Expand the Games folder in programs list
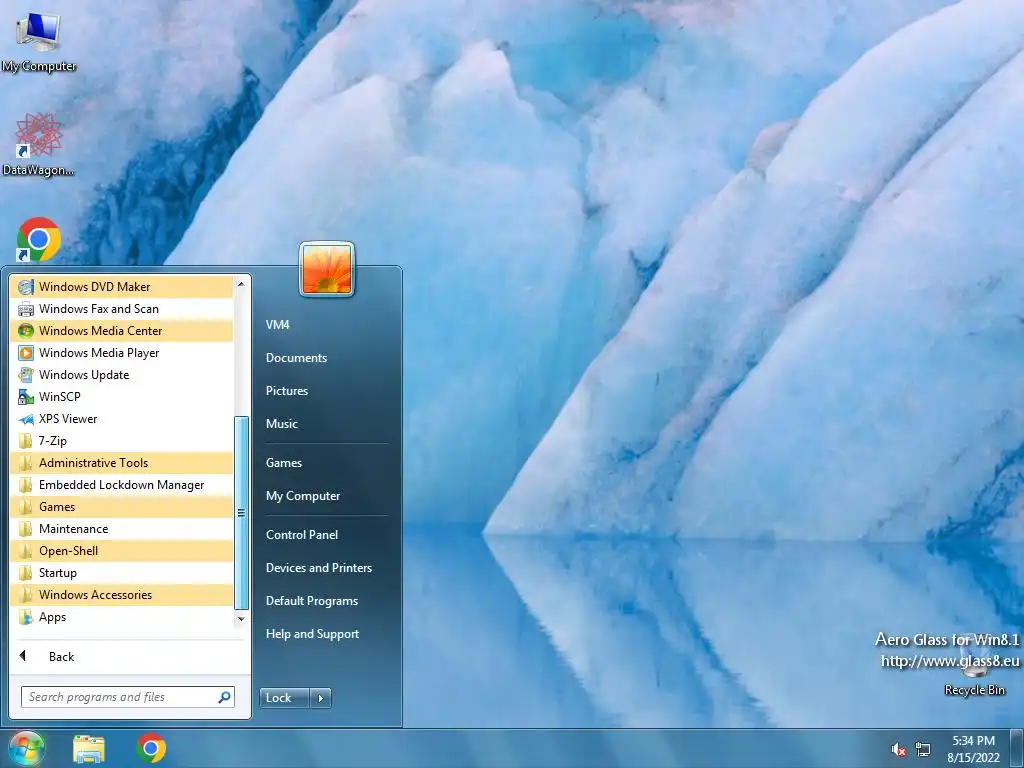 [121, 507]
